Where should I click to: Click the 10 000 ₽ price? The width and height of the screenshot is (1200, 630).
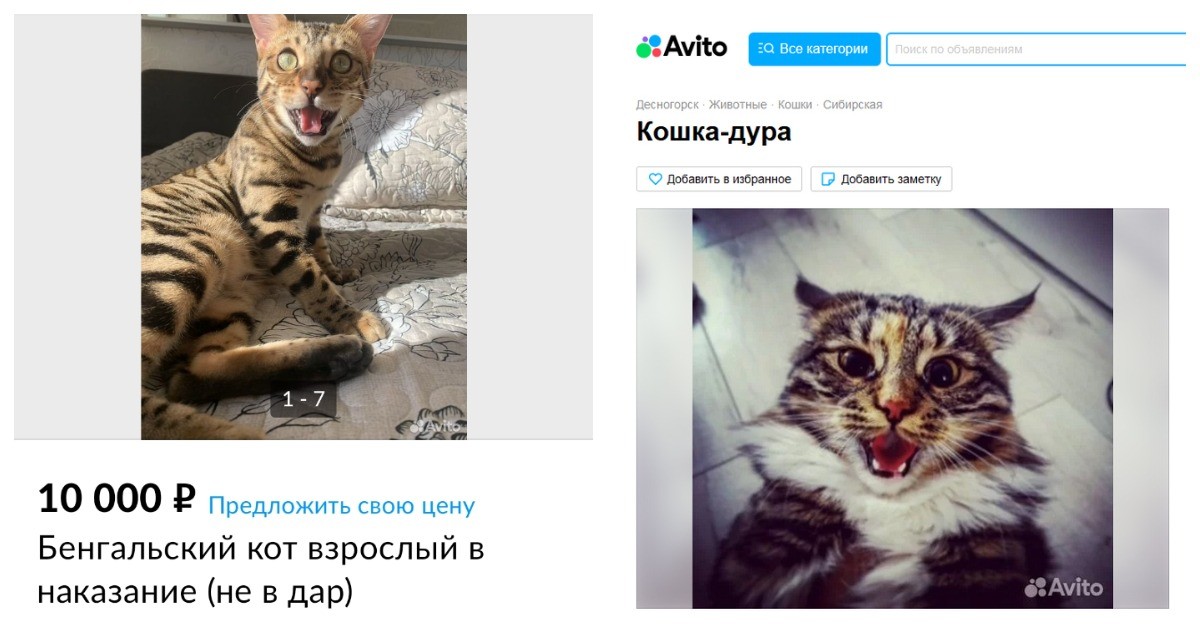(116, 498)
